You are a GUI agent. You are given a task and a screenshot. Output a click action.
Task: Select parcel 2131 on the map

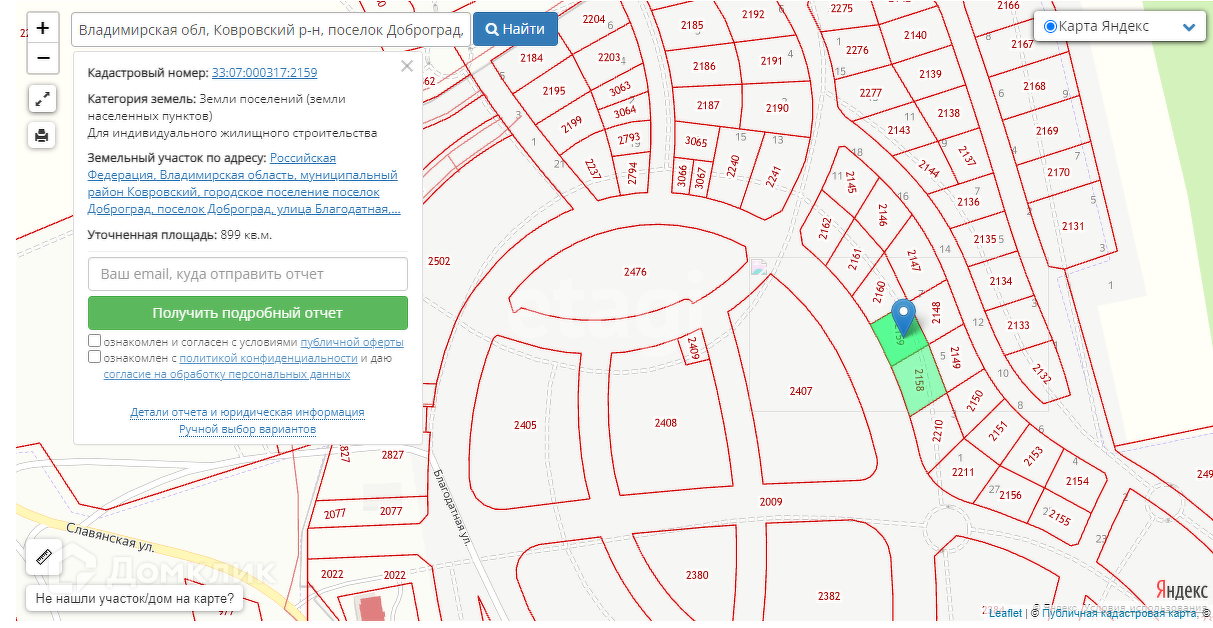1073,226
